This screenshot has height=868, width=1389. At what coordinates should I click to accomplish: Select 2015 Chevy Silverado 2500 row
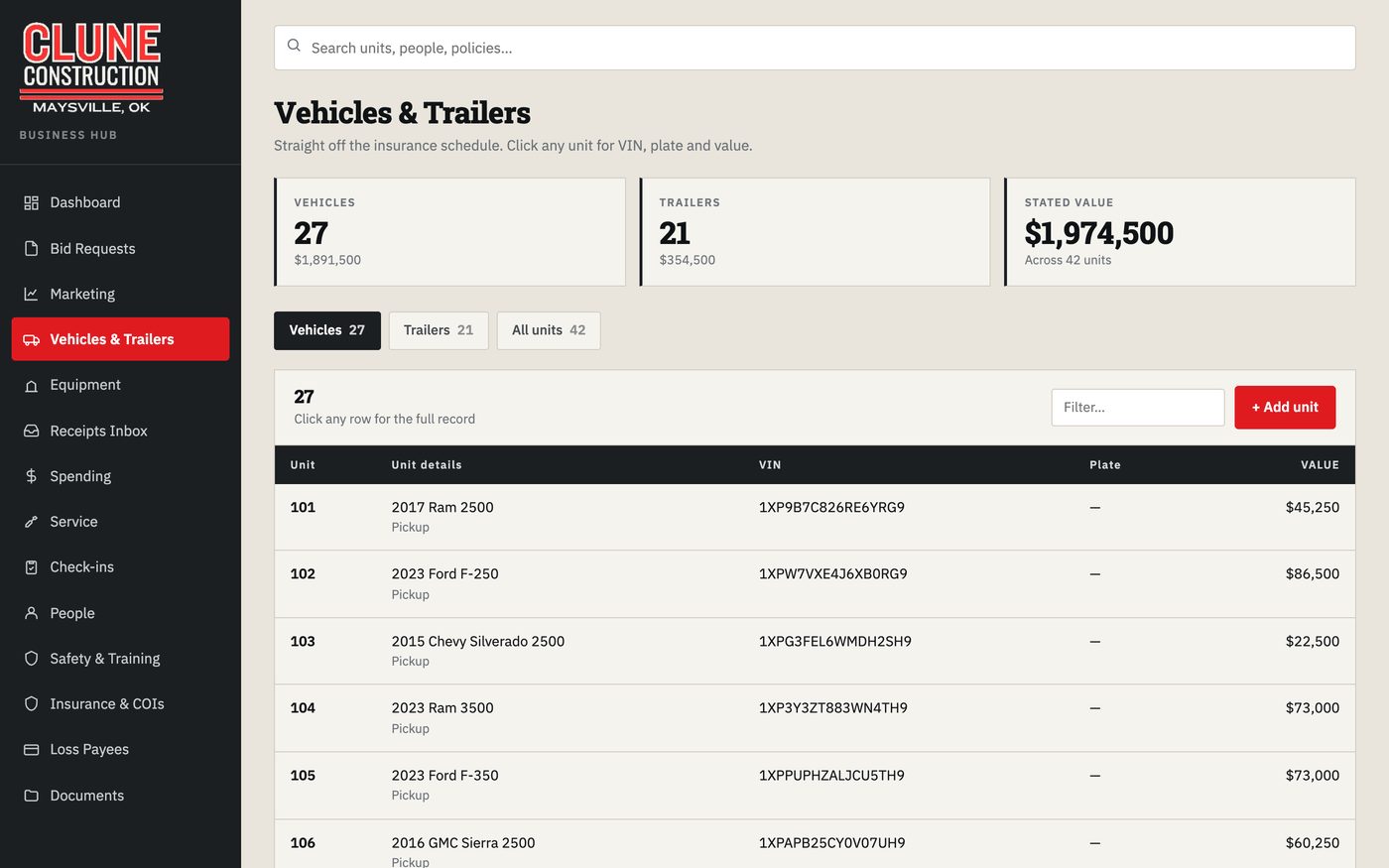point(815,651)
